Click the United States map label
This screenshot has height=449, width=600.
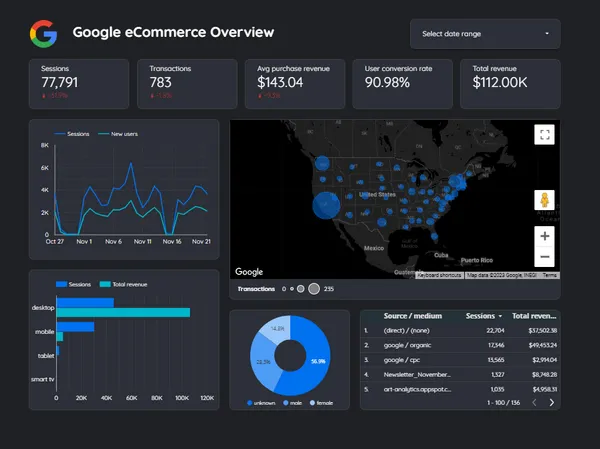coord(377,194)
